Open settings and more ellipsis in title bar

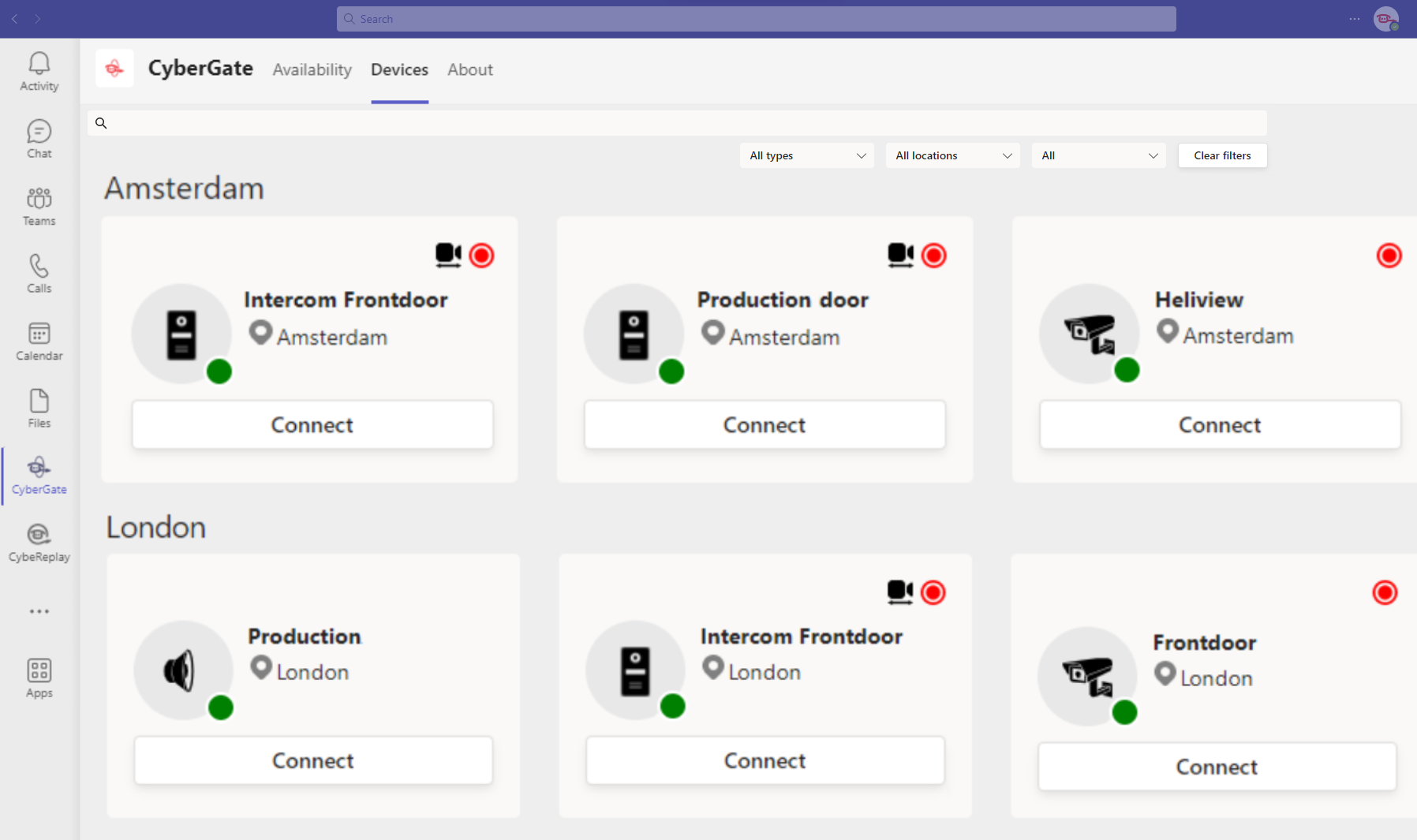(1355, 19)
